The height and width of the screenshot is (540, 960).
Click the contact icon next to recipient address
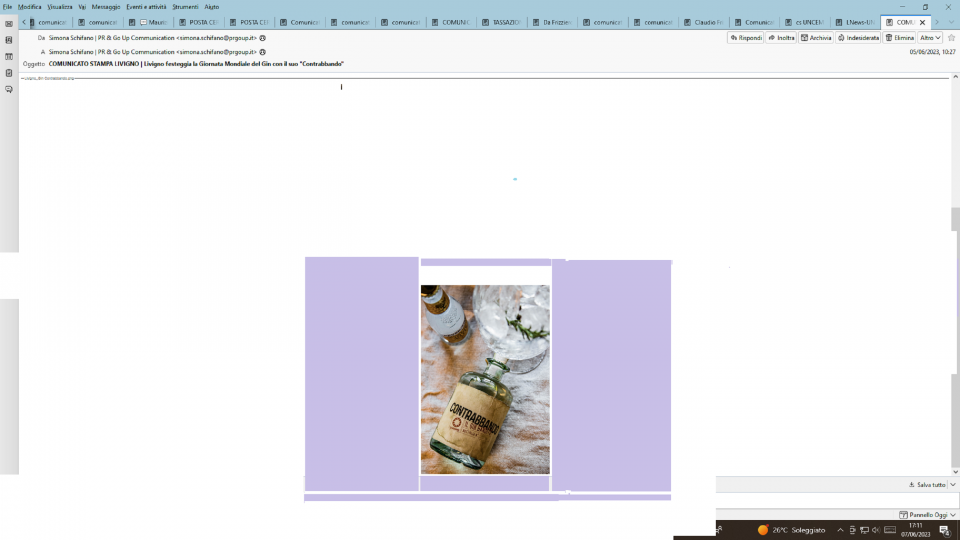(x=263, y=52)
